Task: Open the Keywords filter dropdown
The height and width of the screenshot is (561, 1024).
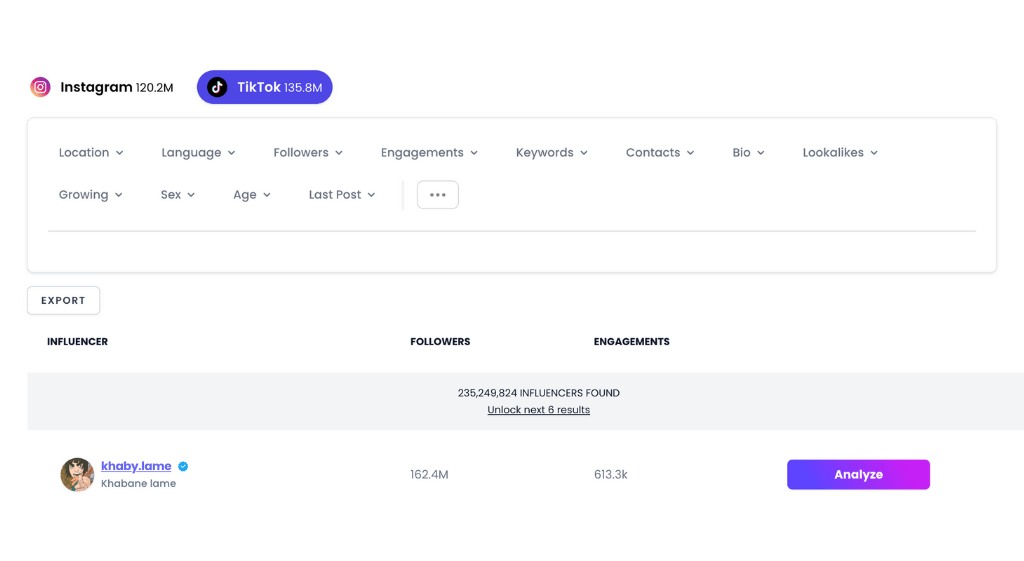Action: [x=551, y=152]
